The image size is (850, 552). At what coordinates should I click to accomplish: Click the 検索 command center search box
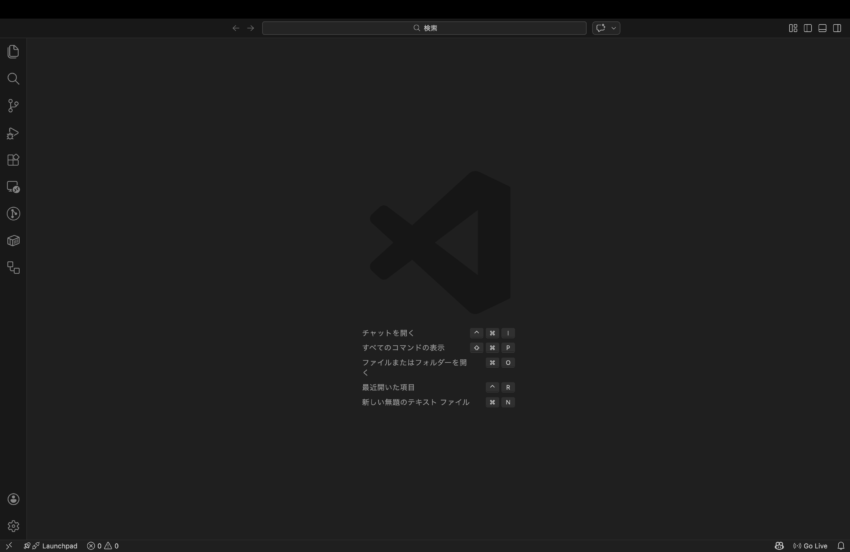click(x=424, y=28)
